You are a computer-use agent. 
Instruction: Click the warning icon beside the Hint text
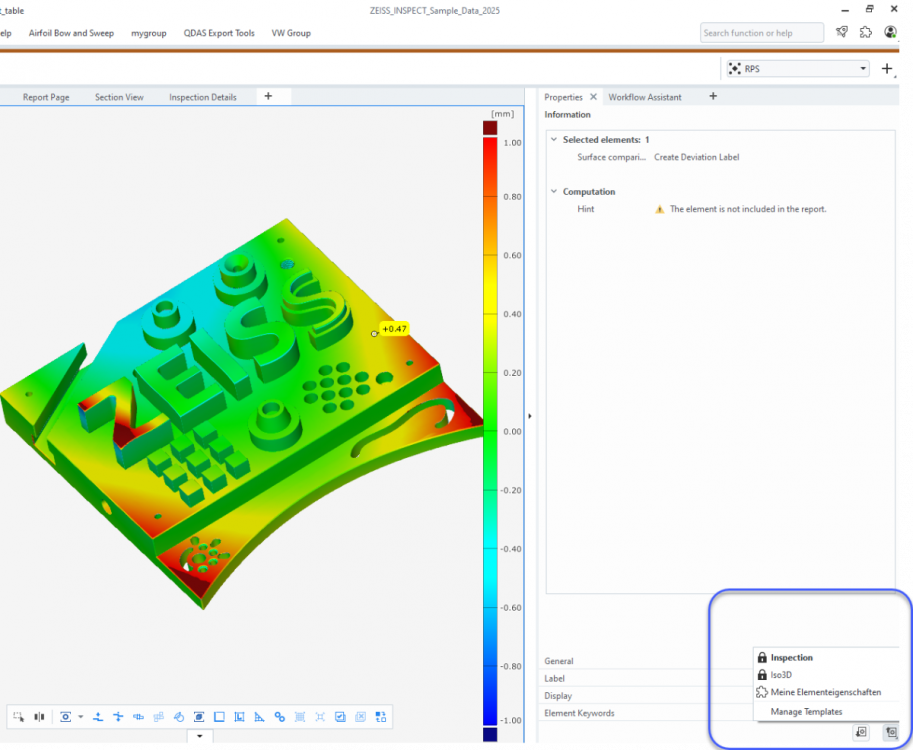(x=659, y=209)
